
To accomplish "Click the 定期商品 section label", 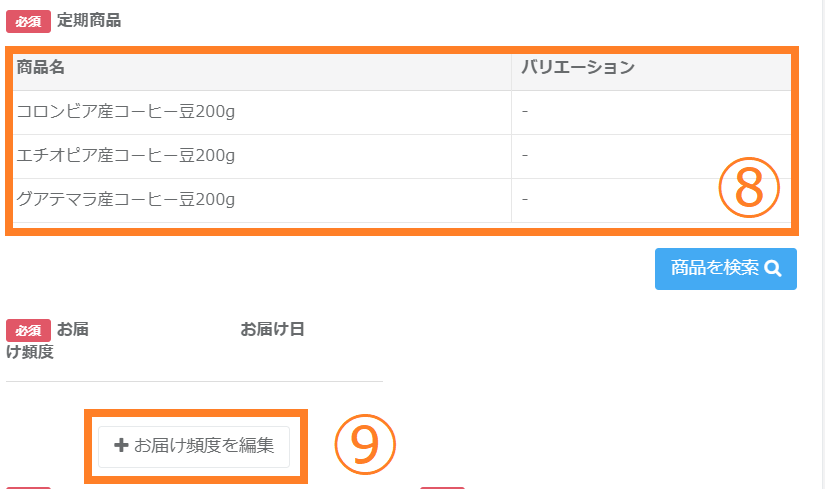I will (x=89, y=20).
